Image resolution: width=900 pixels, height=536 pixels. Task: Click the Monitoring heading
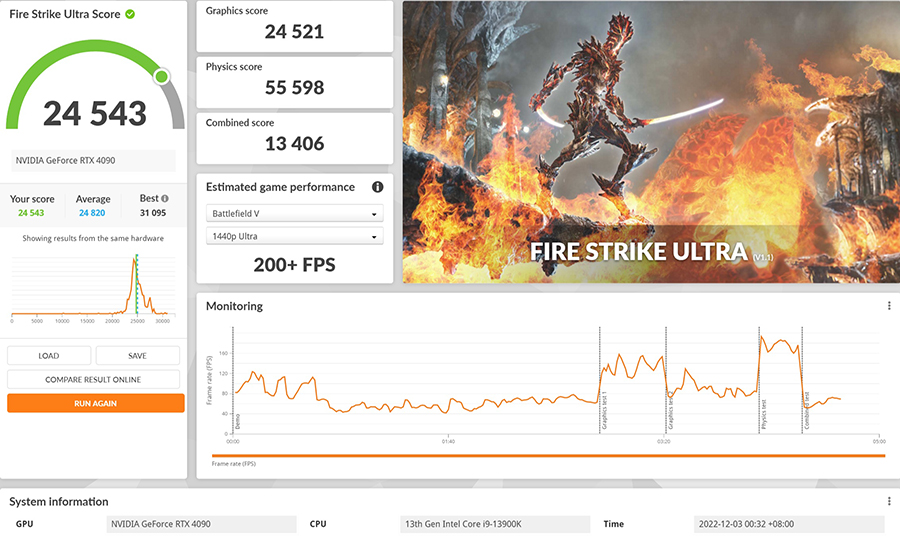point(234,306)
